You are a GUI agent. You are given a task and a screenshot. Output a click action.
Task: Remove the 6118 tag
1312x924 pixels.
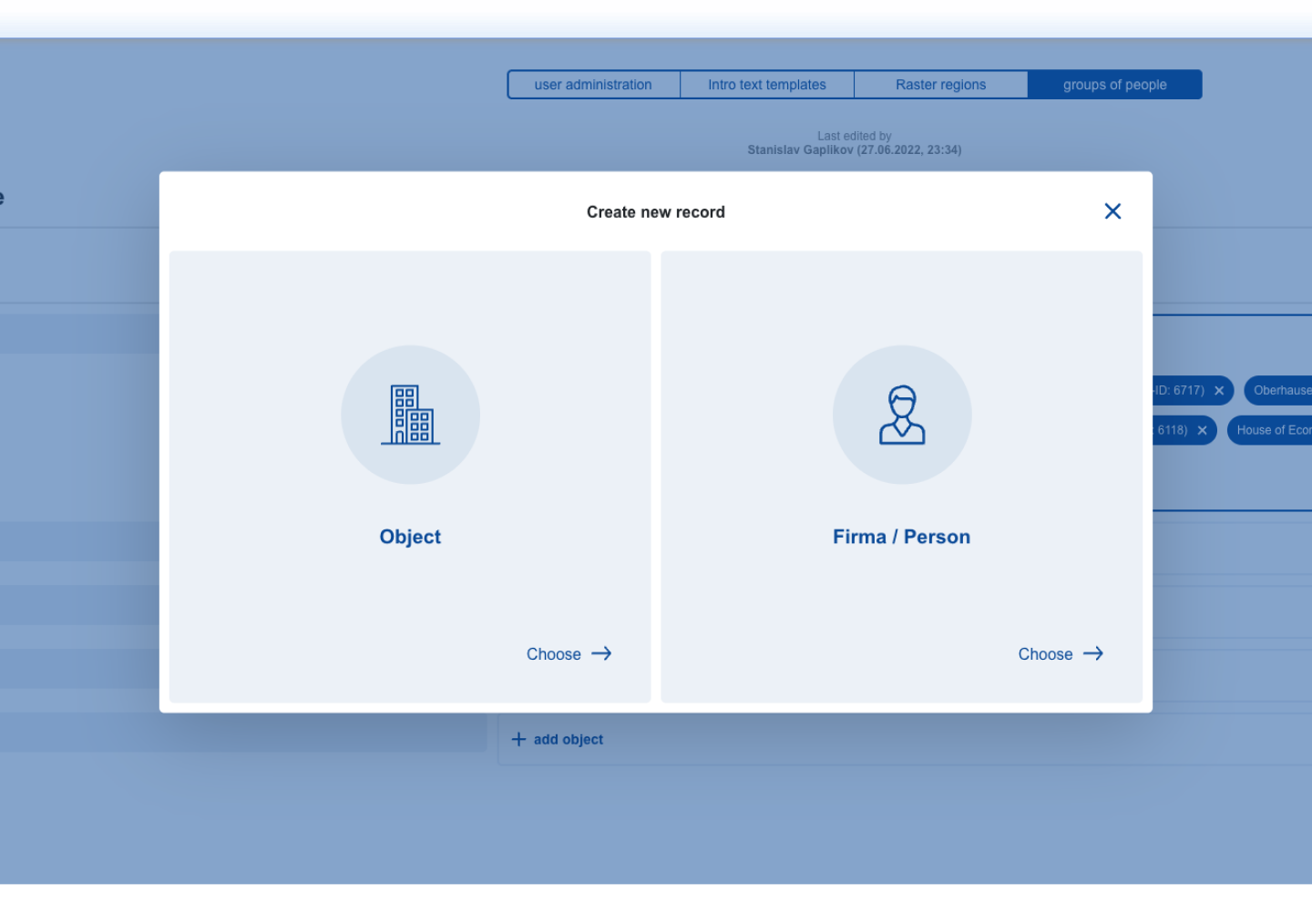tap(1202, 431)
